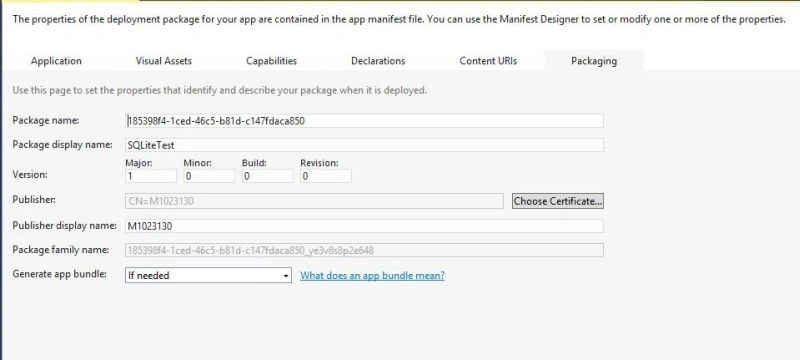The height and width of the screenshot is (360, 800).
Task: Click the Build version field
Action: tap(267, 176)
